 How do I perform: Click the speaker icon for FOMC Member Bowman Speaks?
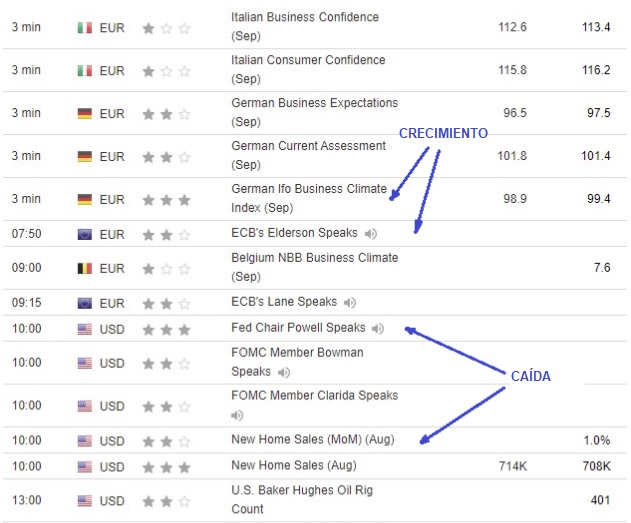pos(283,373)
